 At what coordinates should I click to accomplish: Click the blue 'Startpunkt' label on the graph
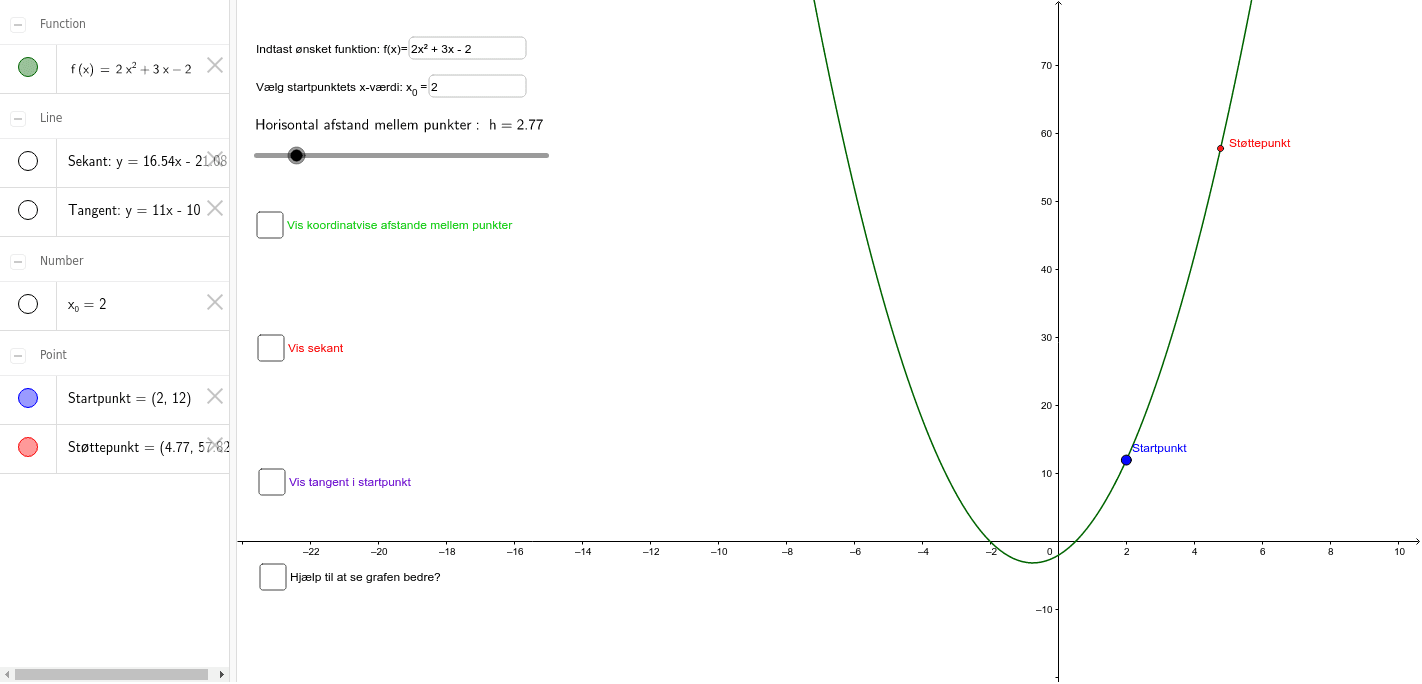1159,448
